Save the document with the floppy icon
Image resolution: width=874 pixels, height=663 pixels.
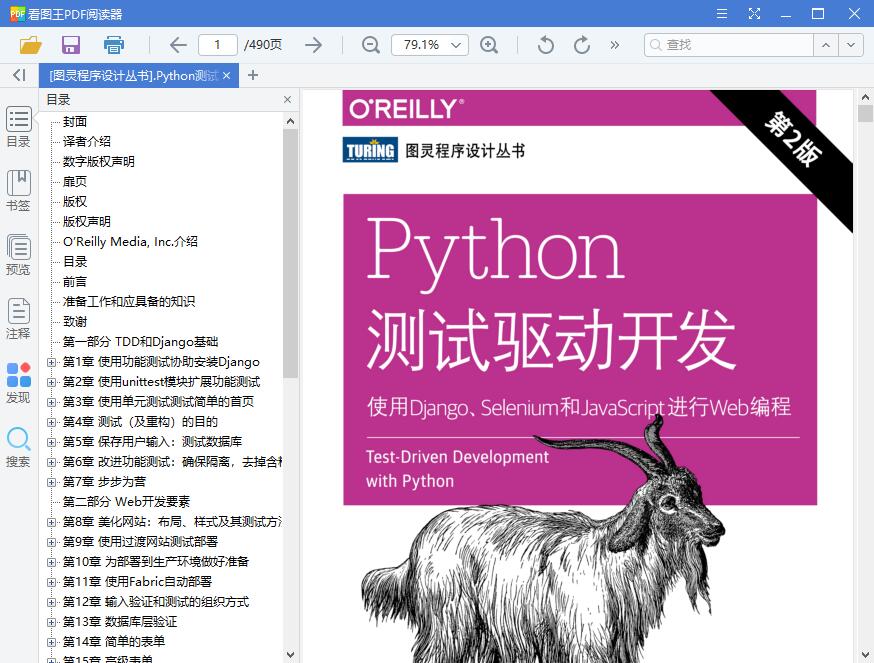click(x=71, y=45)
